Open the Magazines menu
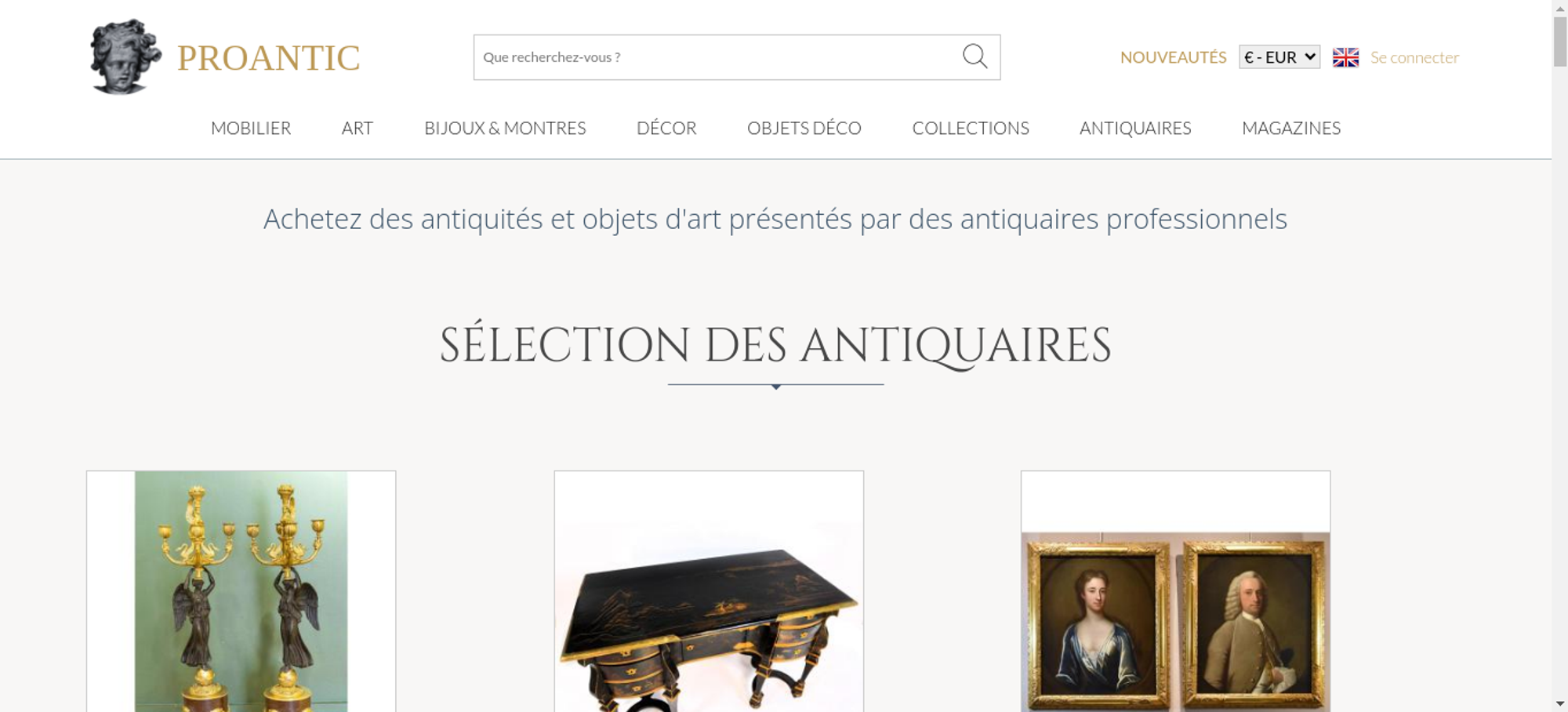 [1291, 128]
